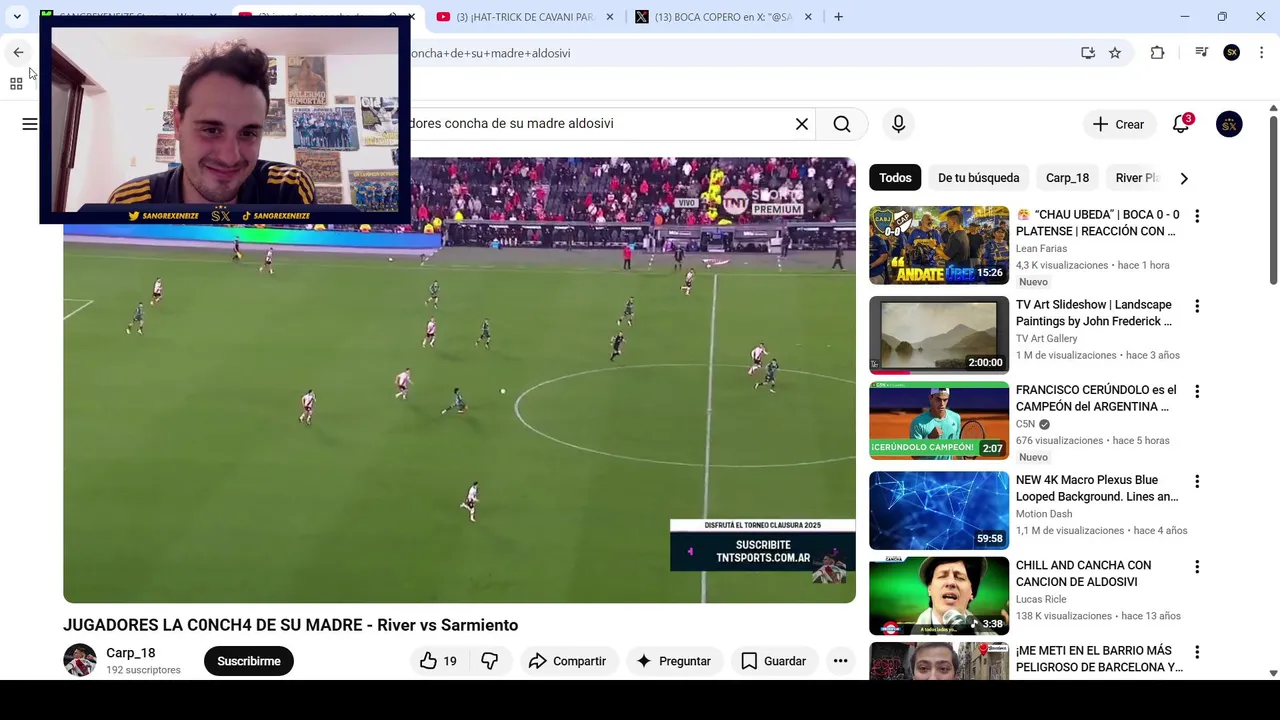1280x720 pixels.
Task: Open the Carp_18 channel name link
Action: click(x=131, y=653)
